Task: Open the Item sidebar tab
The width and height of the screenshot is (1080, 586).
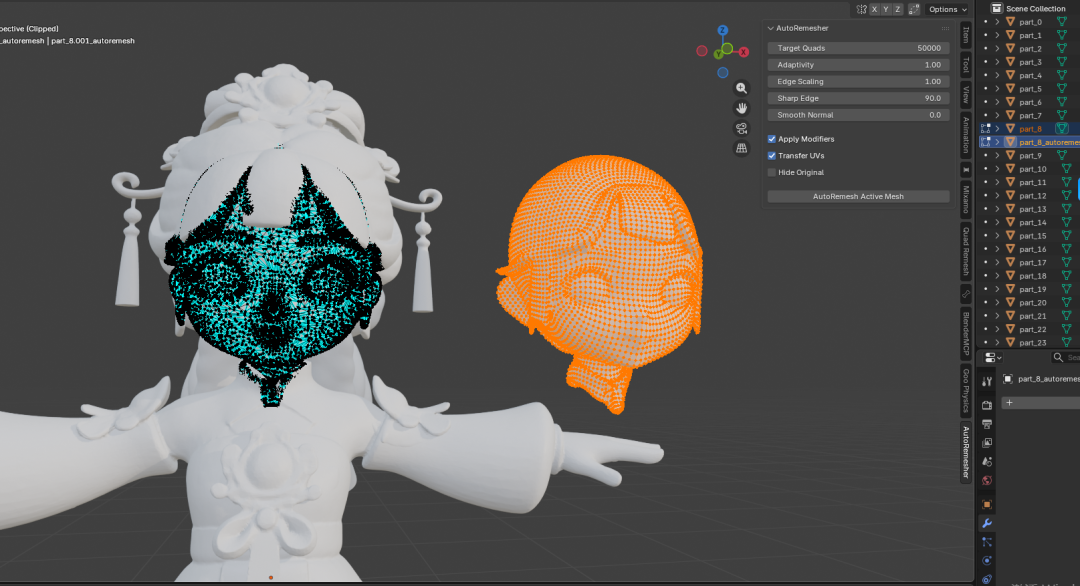Action: [966, 35]
